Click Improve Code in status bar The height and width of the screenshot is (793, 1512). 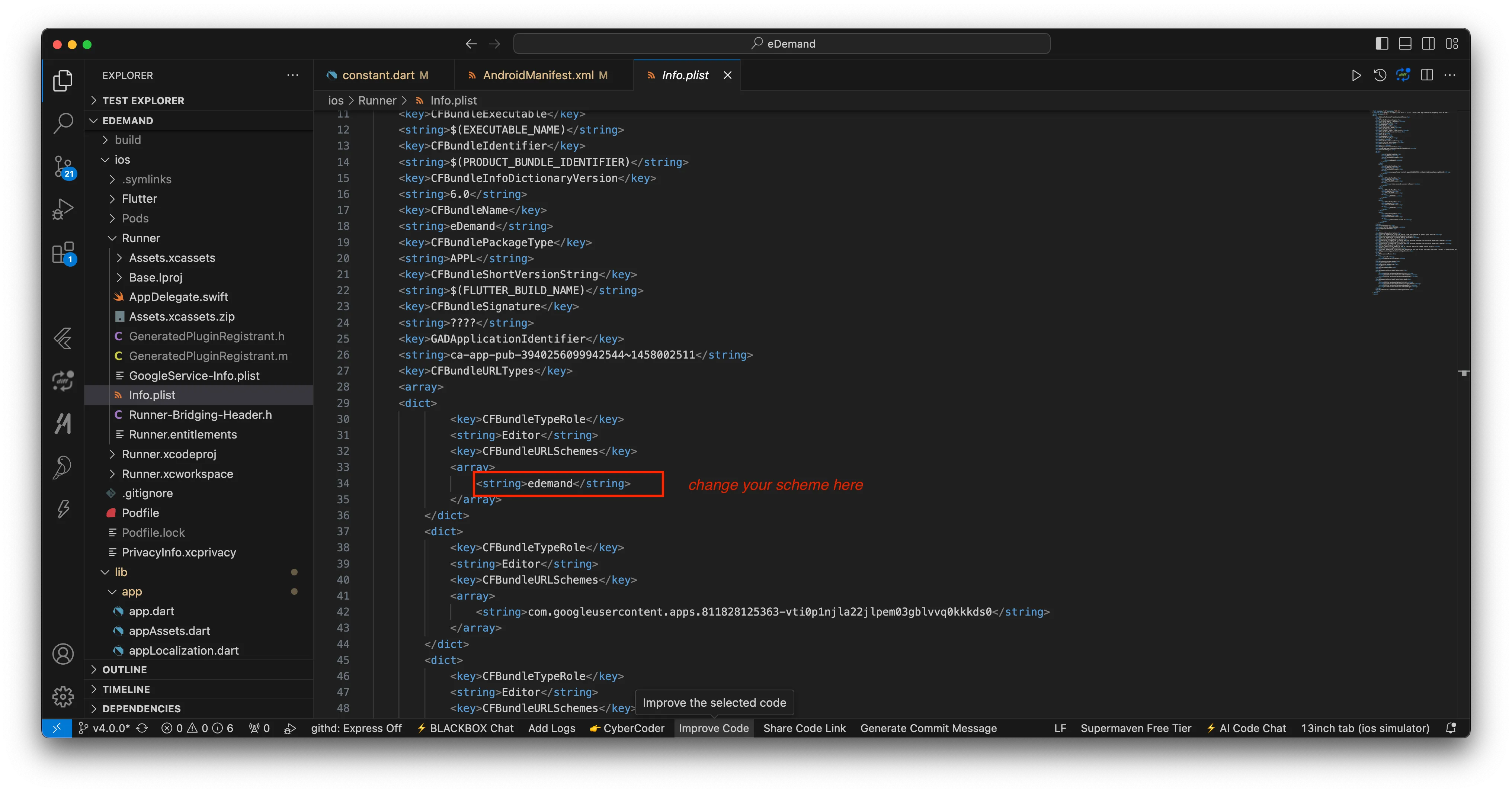pyautogui.click(x=713, y=728)
